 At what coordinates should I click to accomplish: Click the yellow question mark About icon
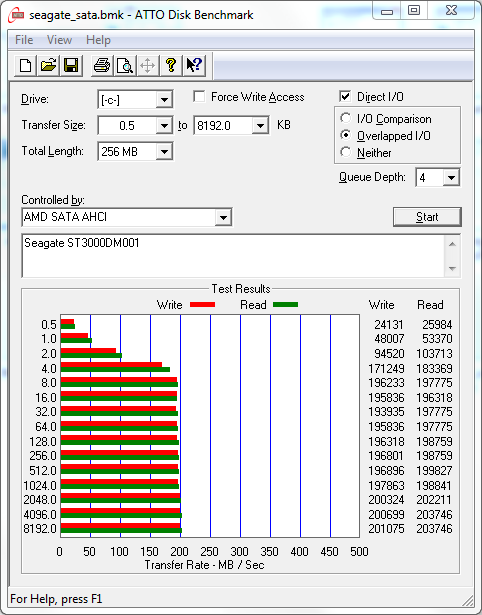tap(171, 65)
